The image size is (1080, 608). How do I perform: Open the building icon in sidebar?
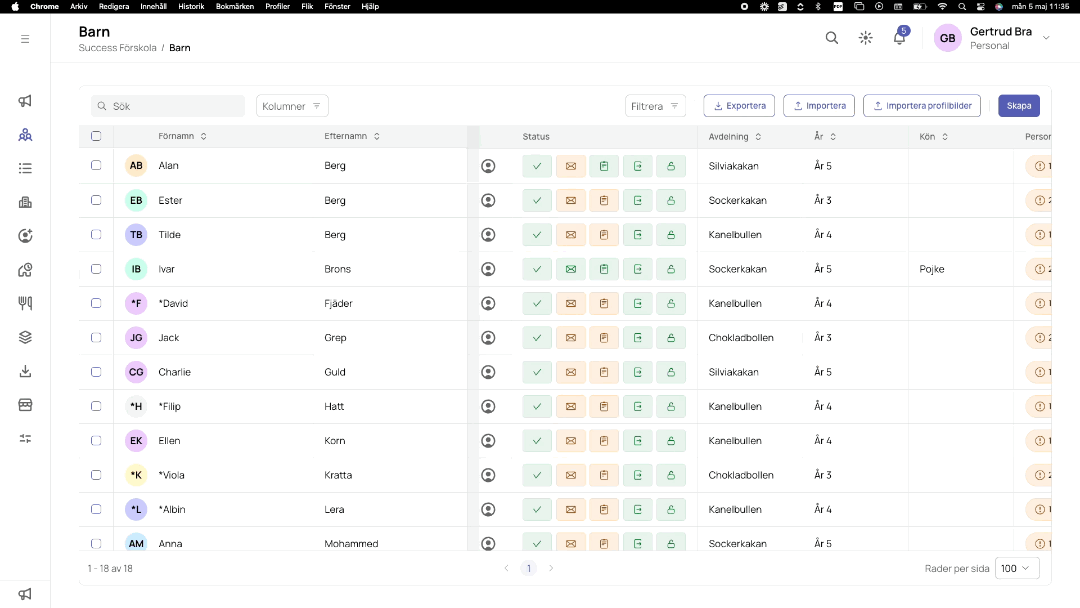point(25,202)
